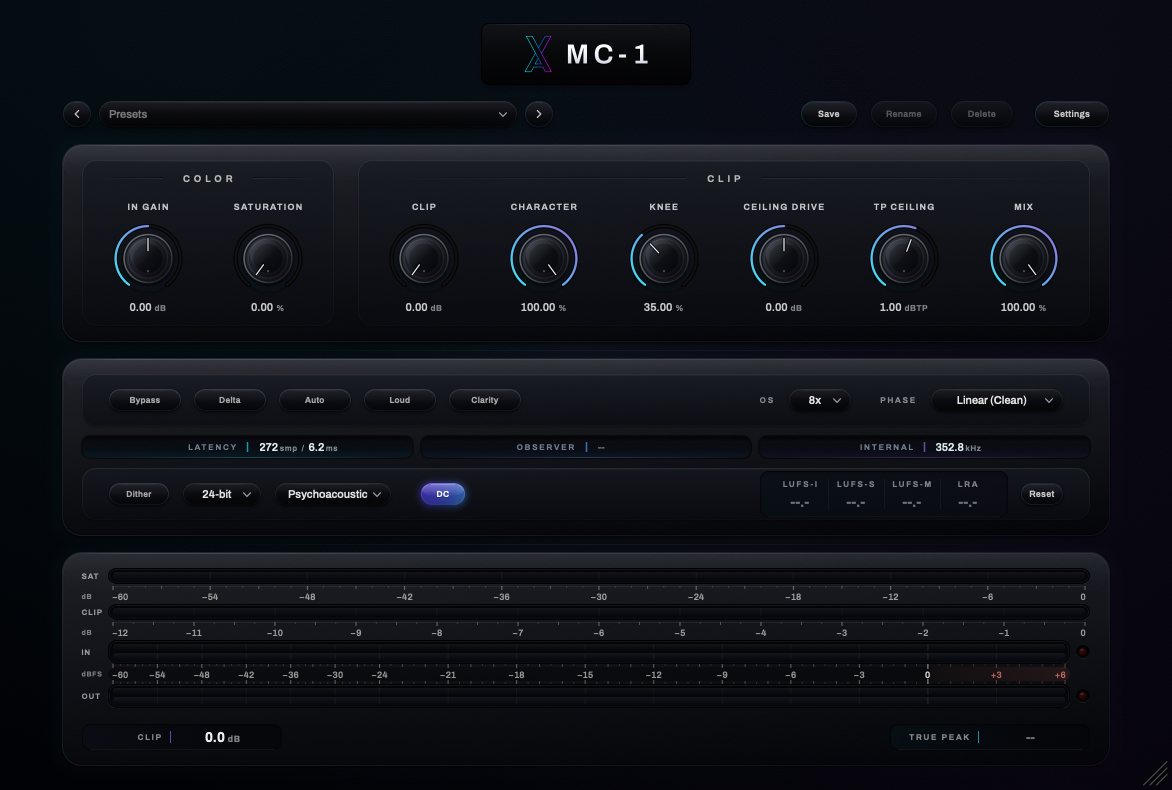Click the IN GAIN knob
1172x790 pixels.
(x=148, y=259)
